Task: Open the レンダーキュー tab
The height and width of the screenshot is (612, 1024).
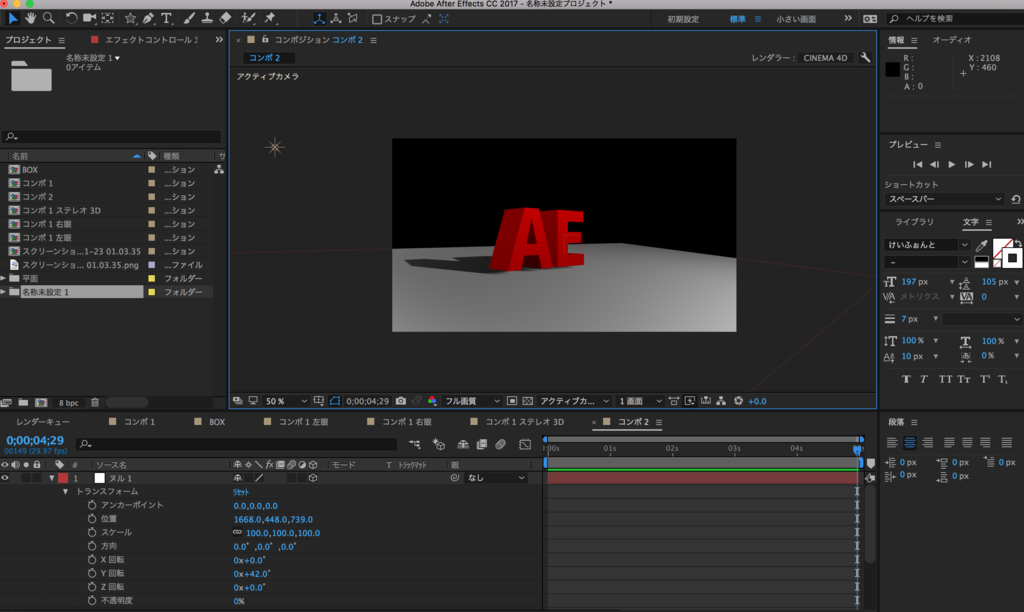Action: click(x=42, y=422)
